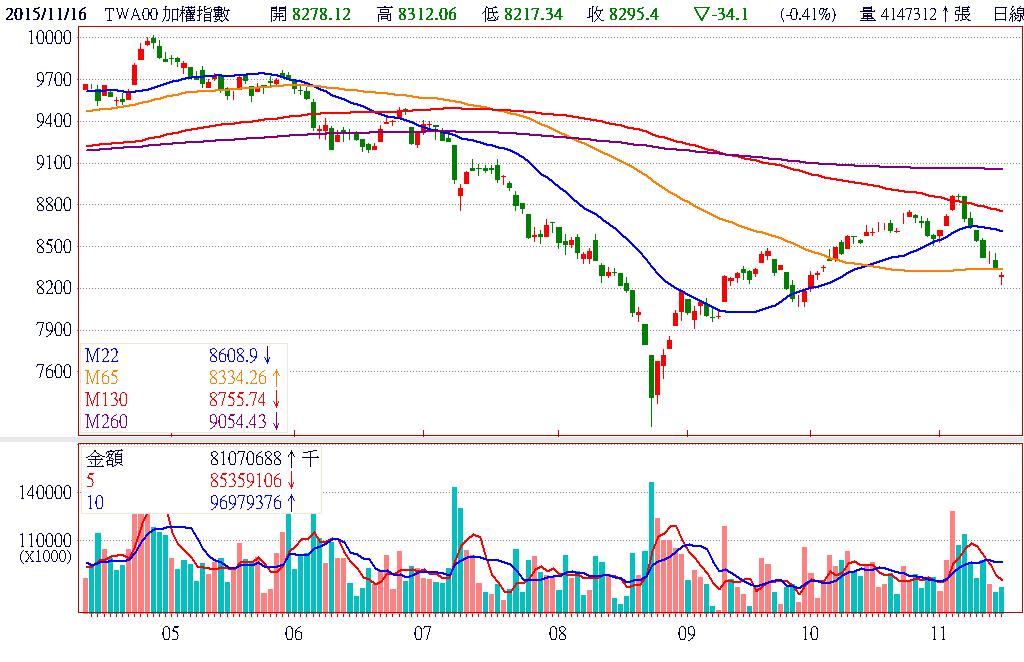Click the M260 value 9054.43
The width and height of the screenshot is (1024, 662).
pyautogui.click(x=238, y=421)
